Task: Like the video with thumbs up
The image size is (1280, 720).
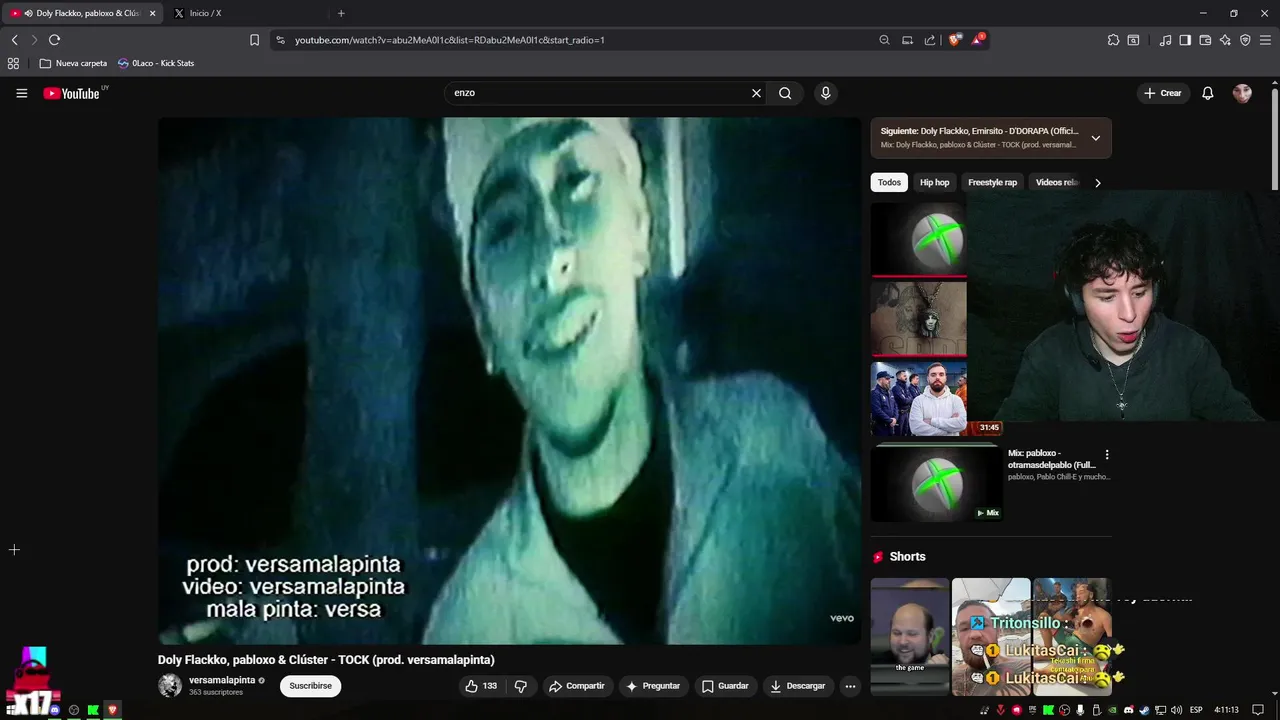Action: tap(481, 686)
